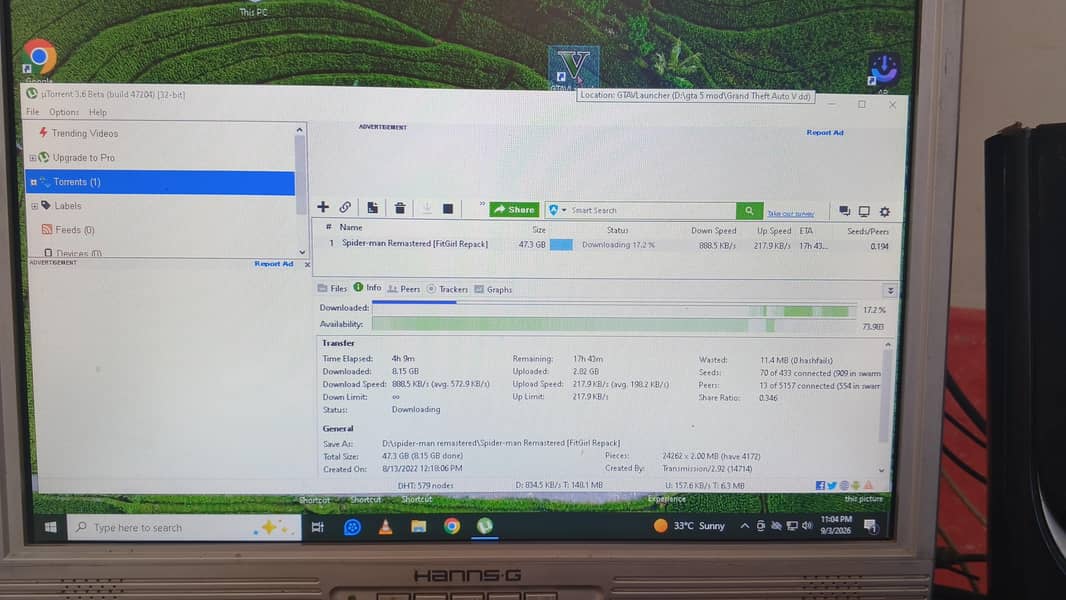Image resolution: width=1066 pixels, height=600 pixels.
Task: Sort by the Up Speed column header
Action: pyautogui.click(x=774, y=231)
